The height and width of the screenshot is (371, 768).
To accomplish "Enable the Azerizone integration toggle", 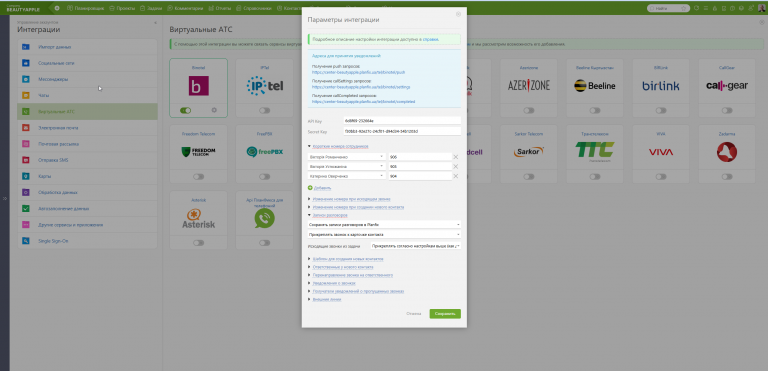I will coord(529,110).
